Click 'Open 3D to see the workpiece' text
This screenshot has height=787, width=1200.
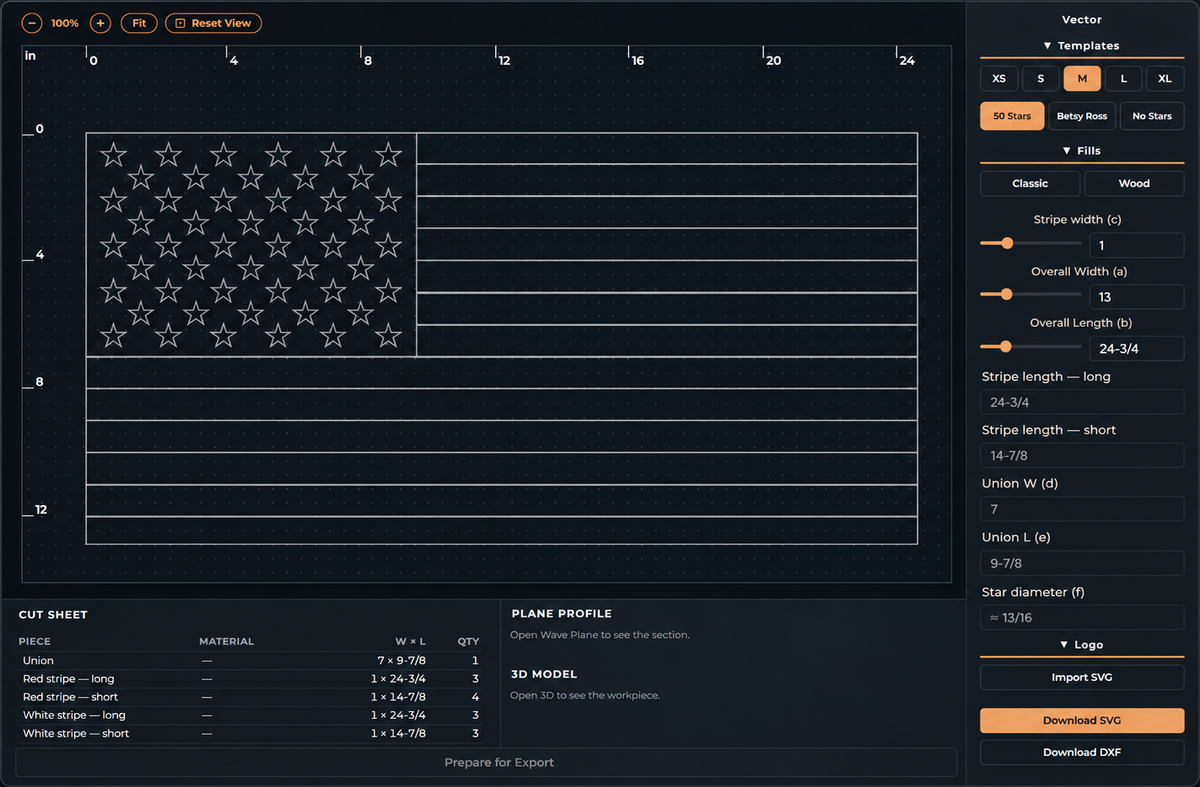[585, 695]
